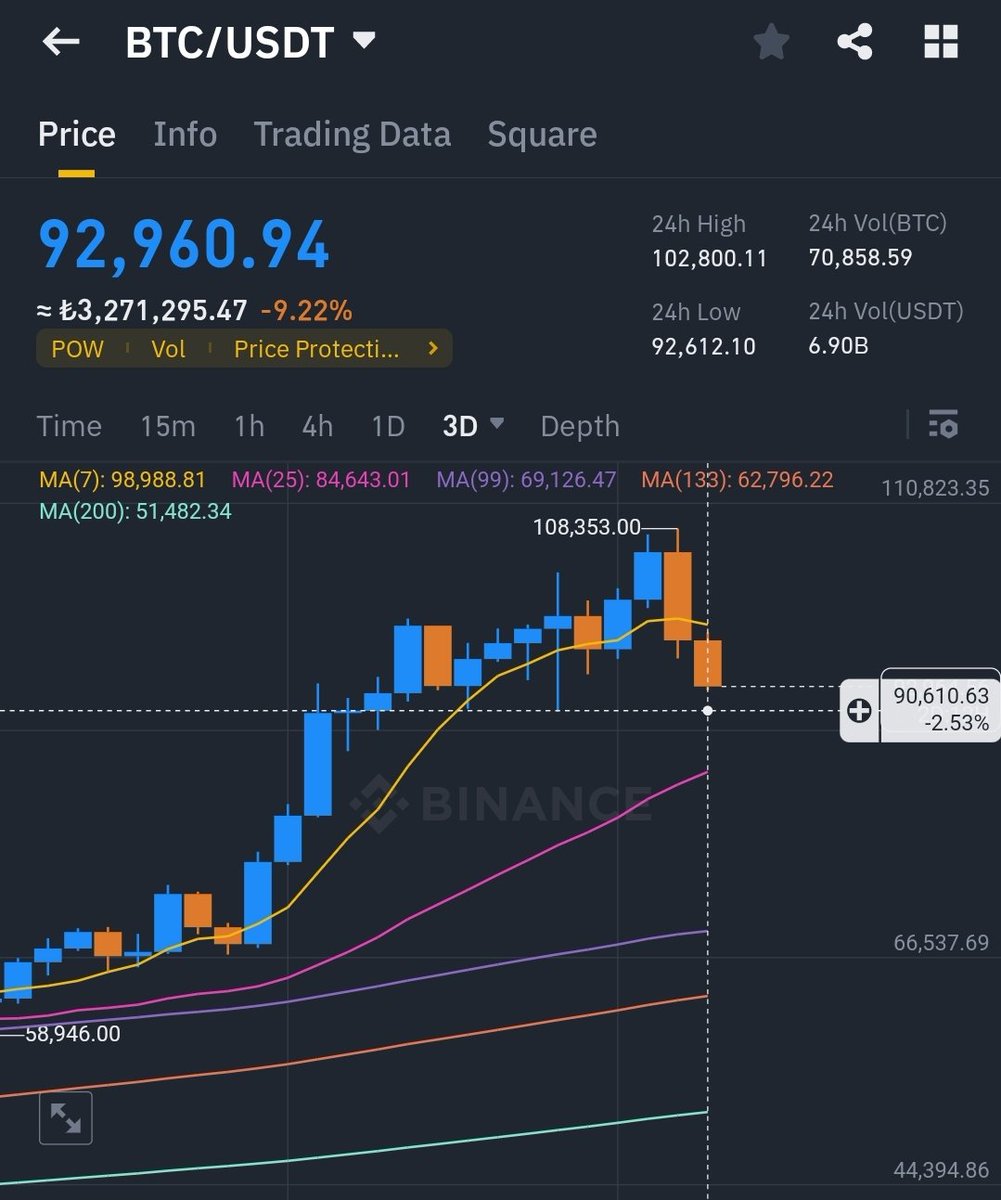Screen dimensions: 1001x1200
Task: Tap the 108,353.00 high marker label
Action: pyautogui.click(x=587, y=527)
